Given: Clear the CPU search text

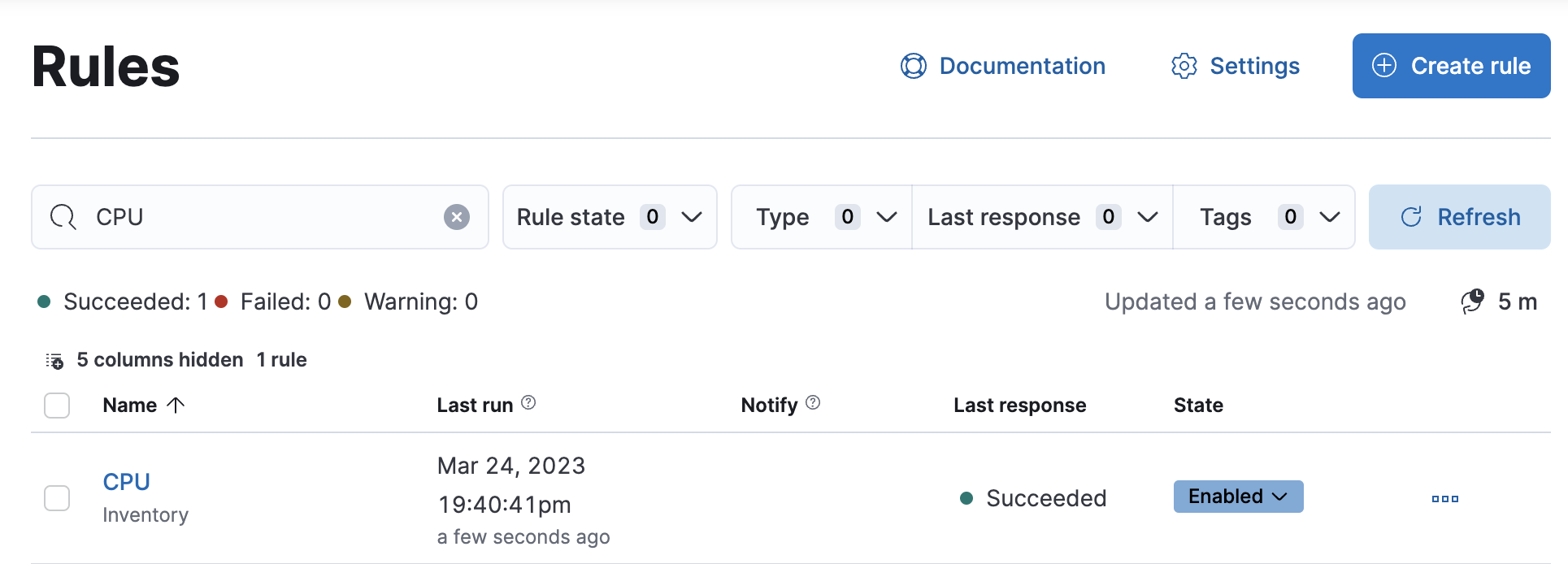Looking at the screenshot, I should click(457, 217).
